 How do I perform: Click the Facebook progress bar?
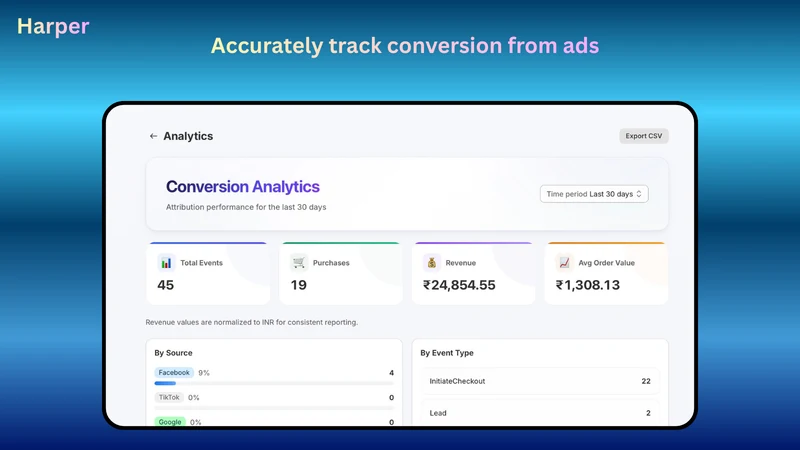pos(274,383)
